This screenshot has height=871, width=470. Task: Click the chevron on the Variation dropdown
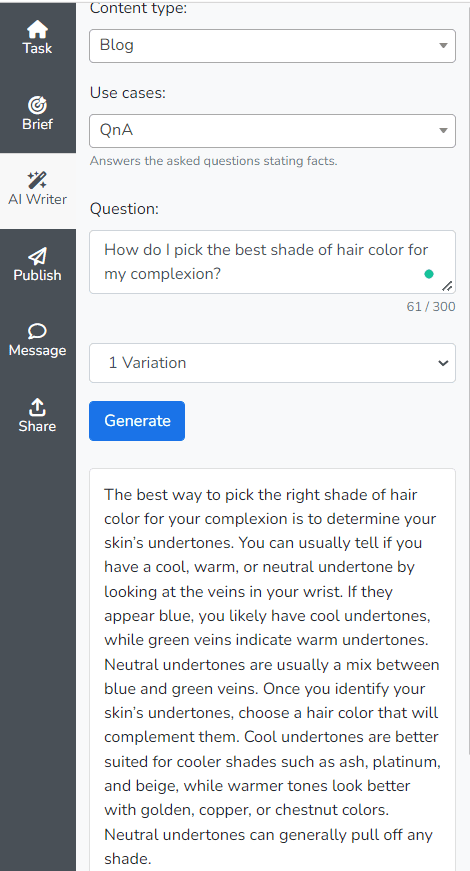click(443, 363)
